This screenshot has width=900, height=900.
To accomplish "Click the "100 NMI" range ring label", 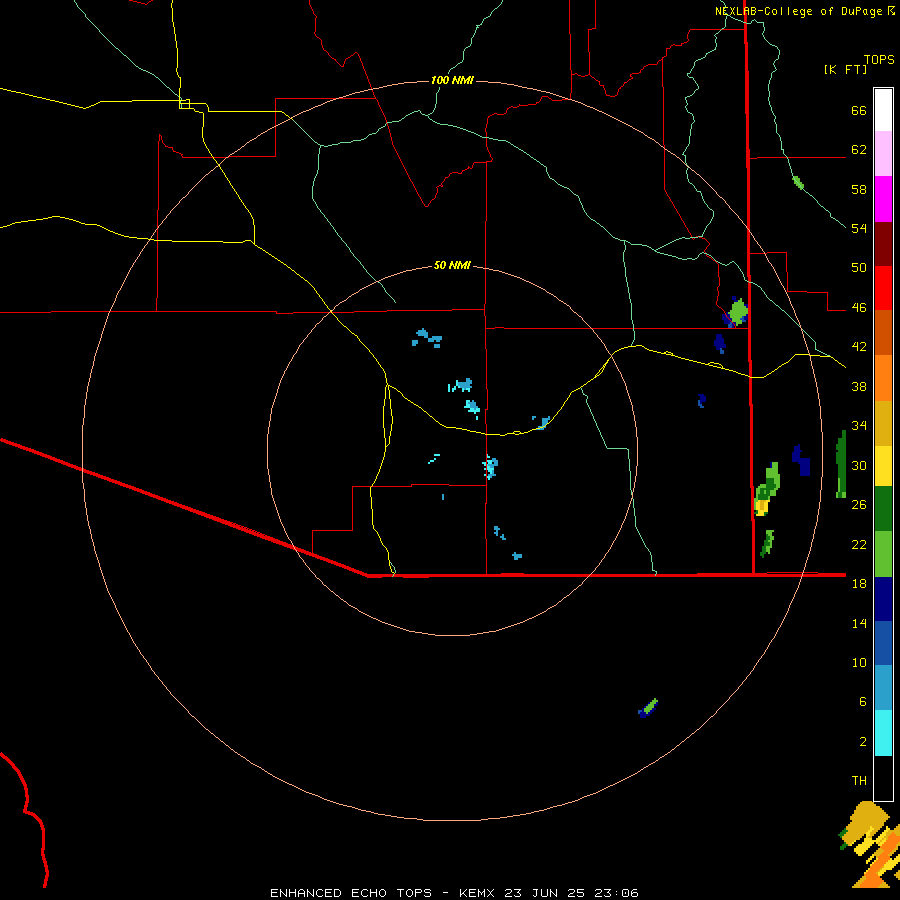I will [452, 80].
